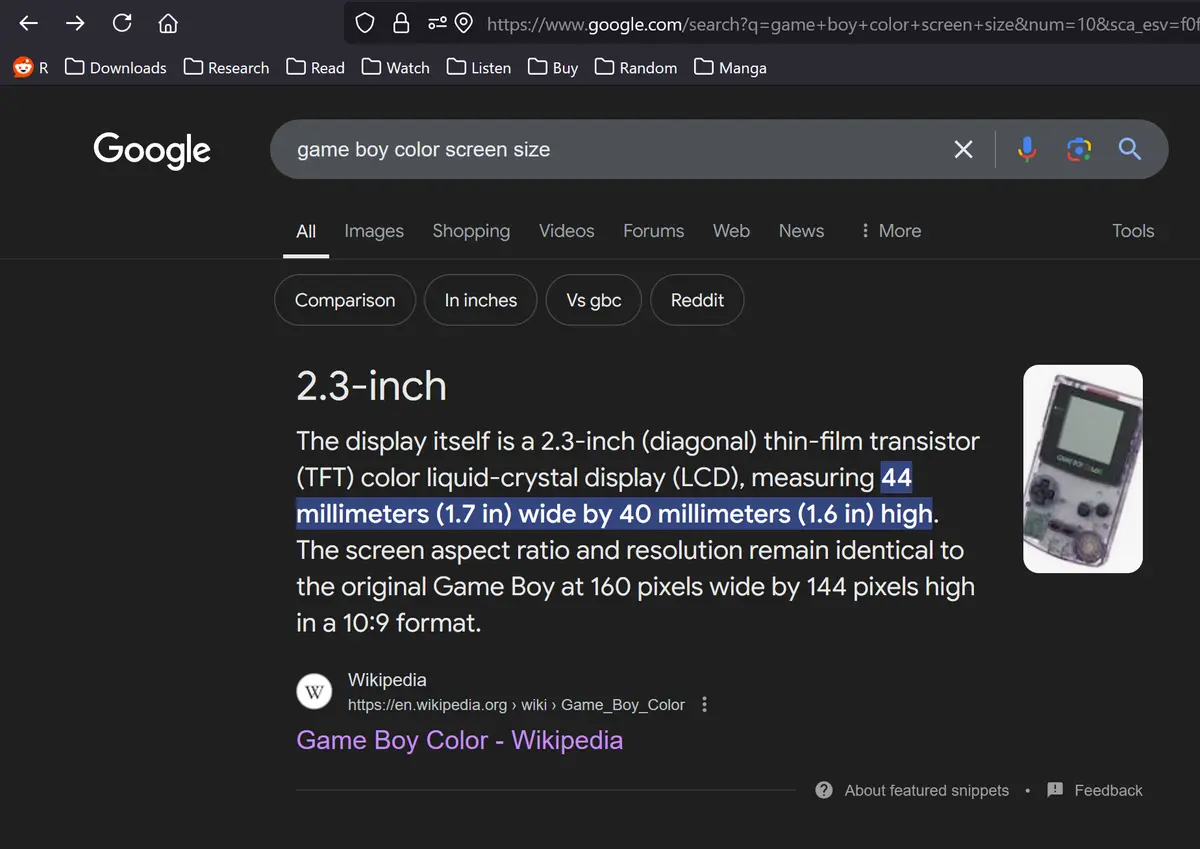This screenshot has width=1200, height=849.
Task: Go to Google homepage via logo
Action: [152, 150]
